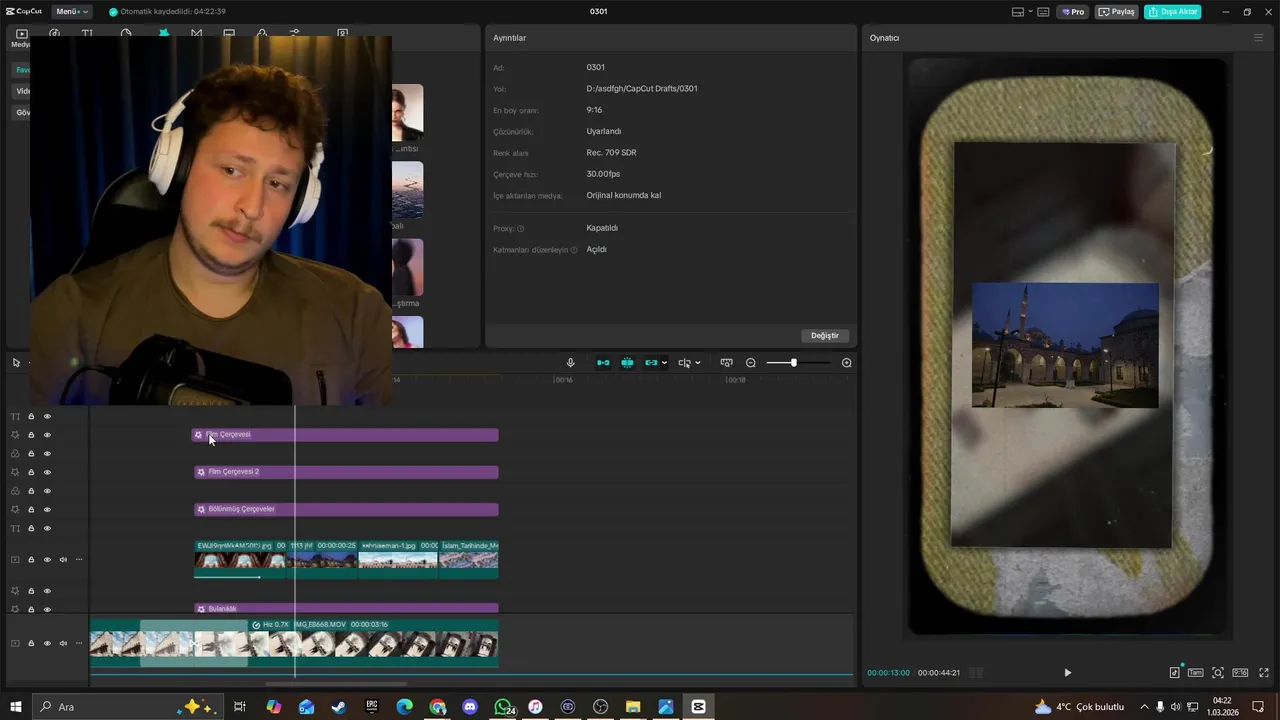The width and height of the screenshot is (1280, 720).
Task: Hide the IMG_E8668.MOV main track with its eye
Action: click(x=47, y=643)
